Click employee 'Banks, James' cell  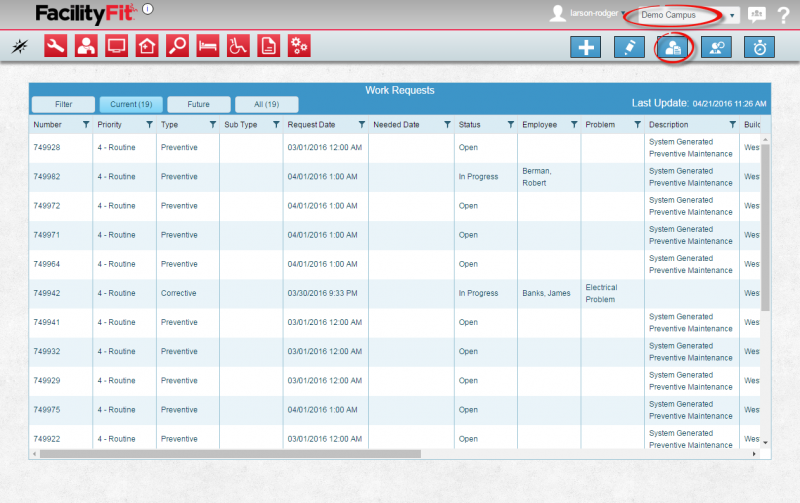[x=546, y=293]
